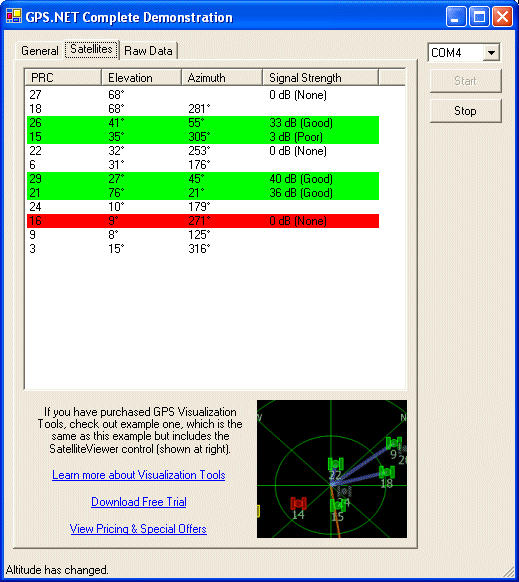This screenshot has width=519, height=582.
Task: Open Learn more about Visualization Tools link
Action: click(x=138, y=475)
